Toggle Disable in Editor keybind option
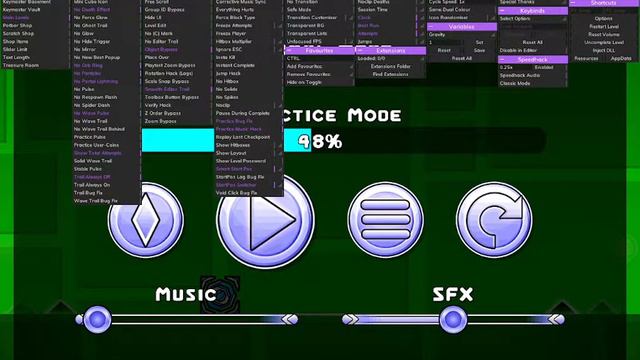Image resolution: width=640 pixels, height=360 pixels. (533, 51)
